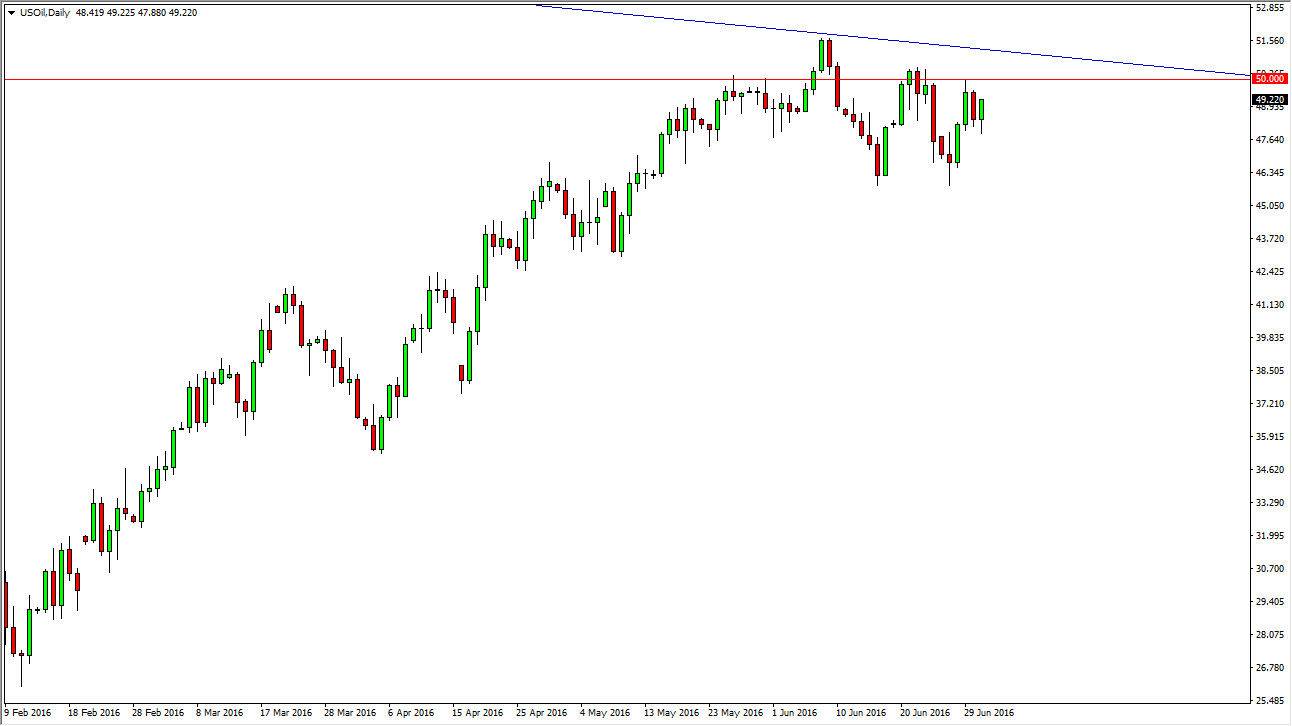
Task: Expand the chart title disclosure triangle
Action: (x=11, y=11)
